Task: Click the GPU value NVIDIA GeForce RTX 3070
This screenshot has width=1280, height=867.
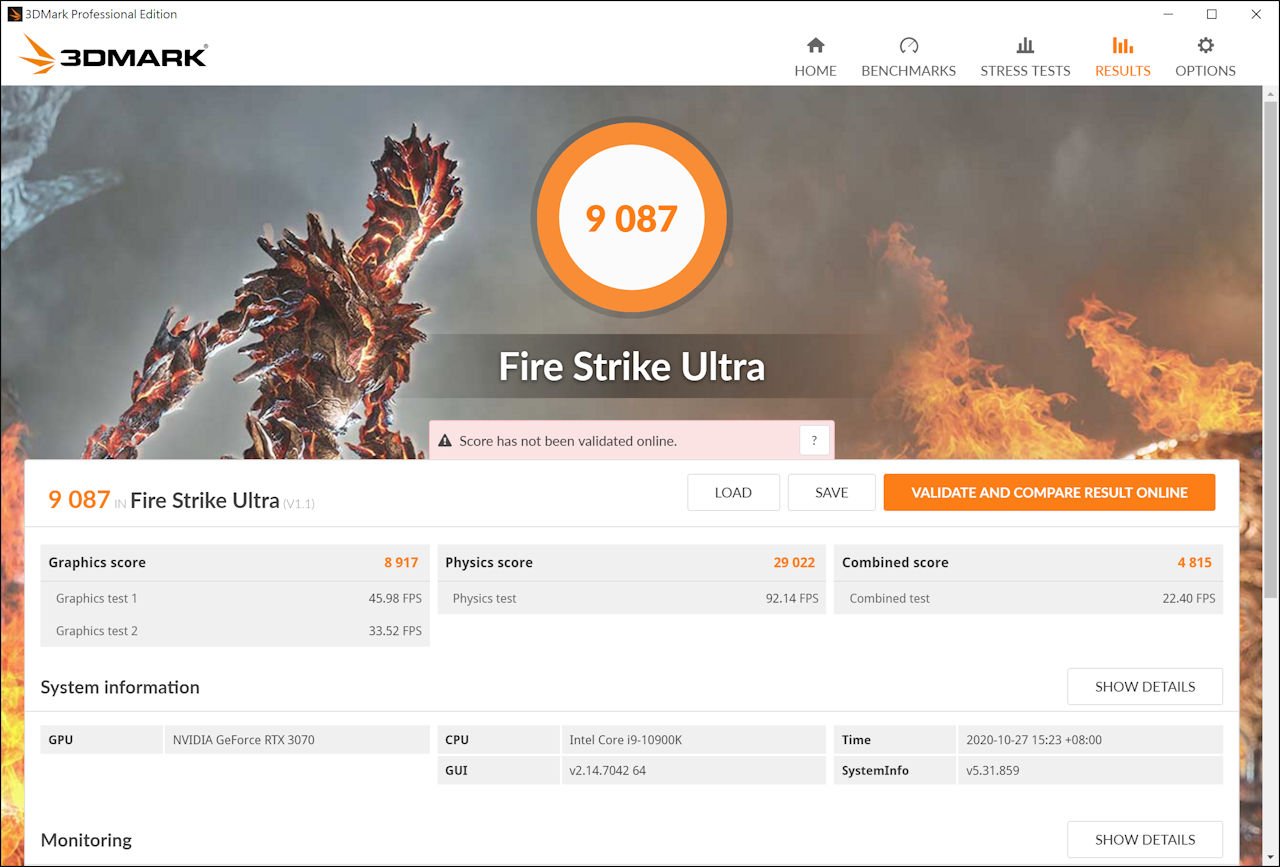Action: [x=243, y=740]
